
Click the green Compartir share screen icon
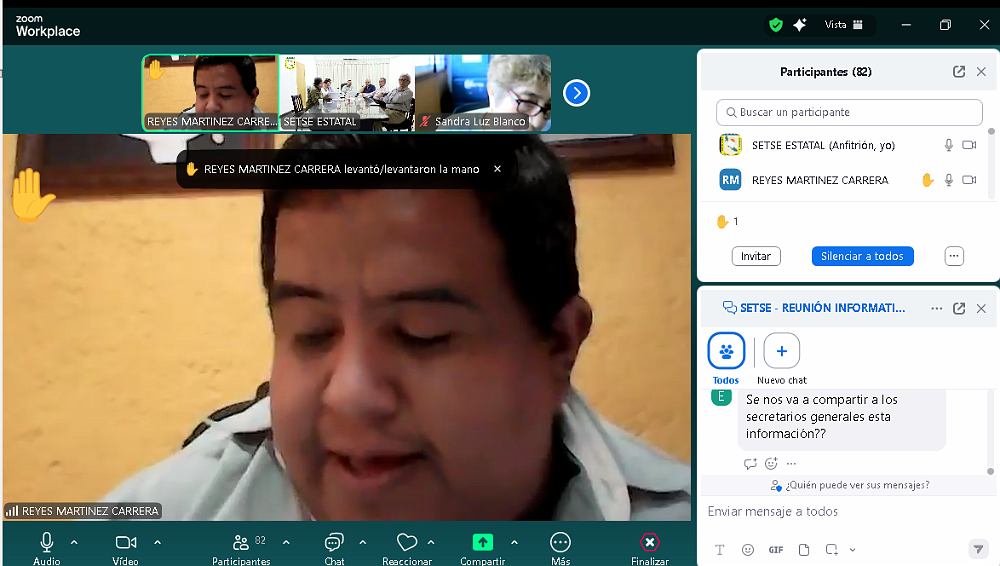coord(483,542)
